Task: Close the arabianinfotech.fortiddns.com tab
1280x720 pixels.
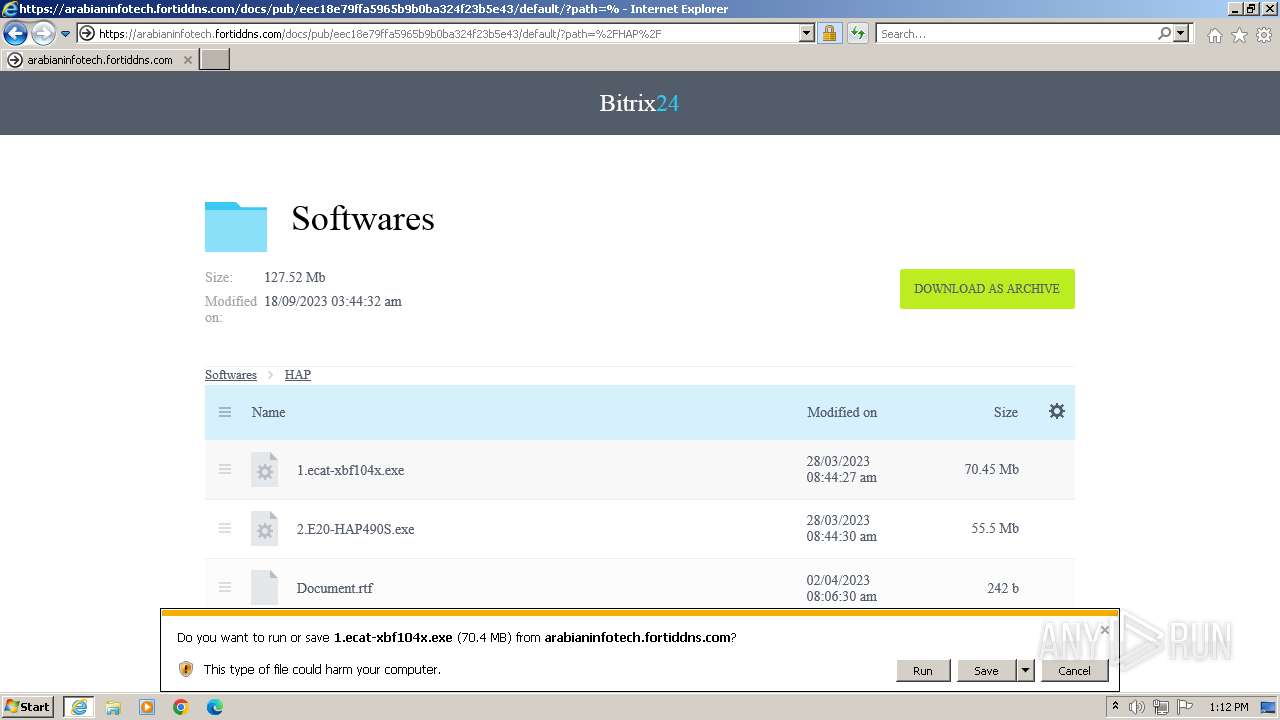Action: click(187, 60)
